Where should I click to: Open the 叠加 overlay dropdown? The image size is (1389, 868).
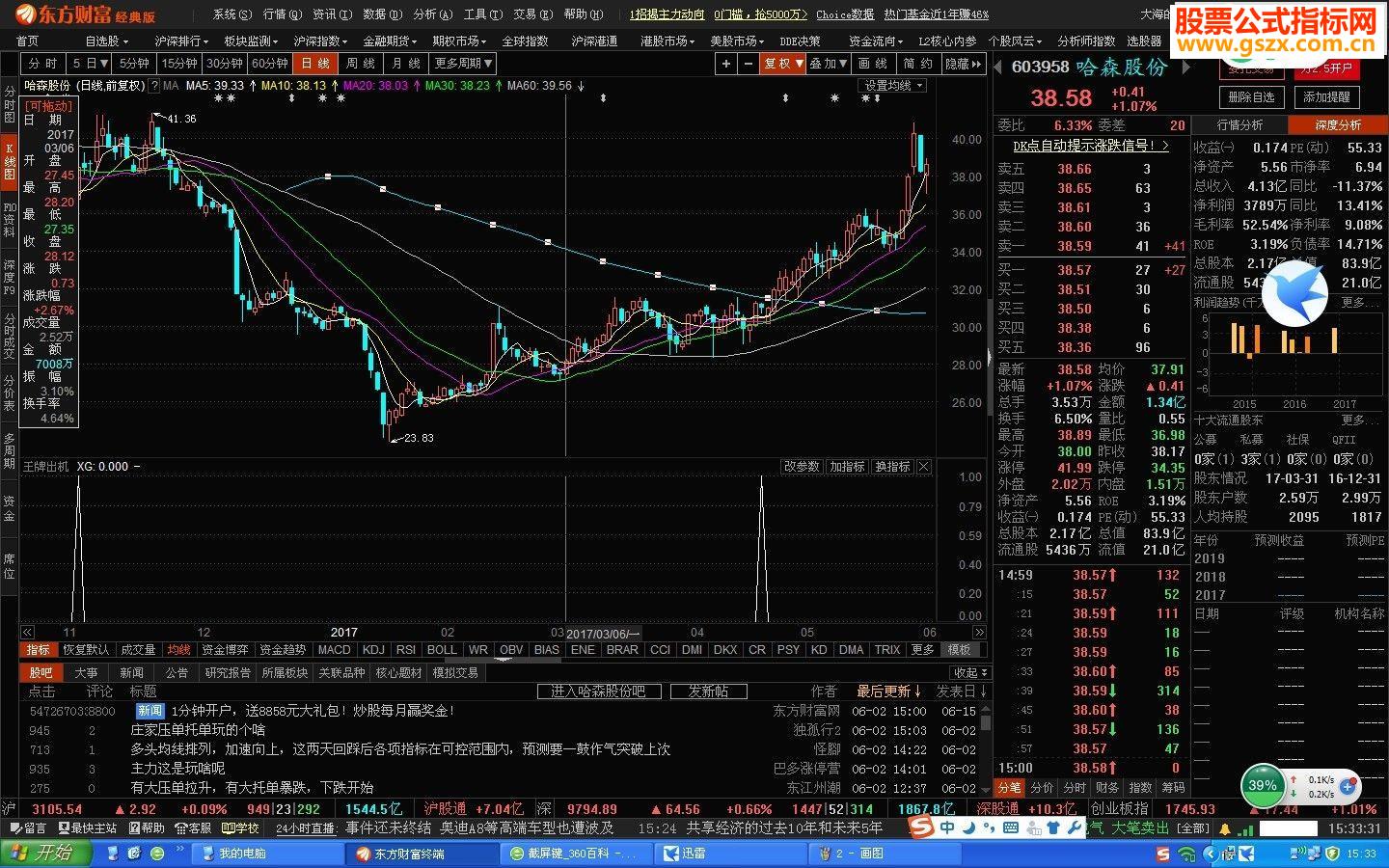point(829,64)
